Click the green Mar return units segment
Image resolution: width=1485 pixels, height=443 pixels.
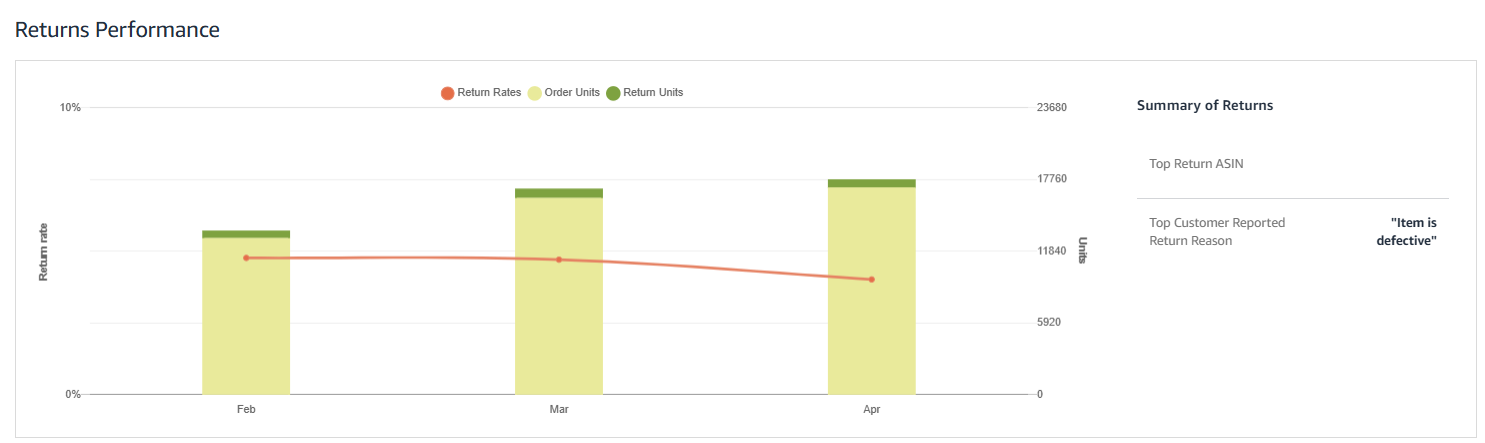pos(559,193)
